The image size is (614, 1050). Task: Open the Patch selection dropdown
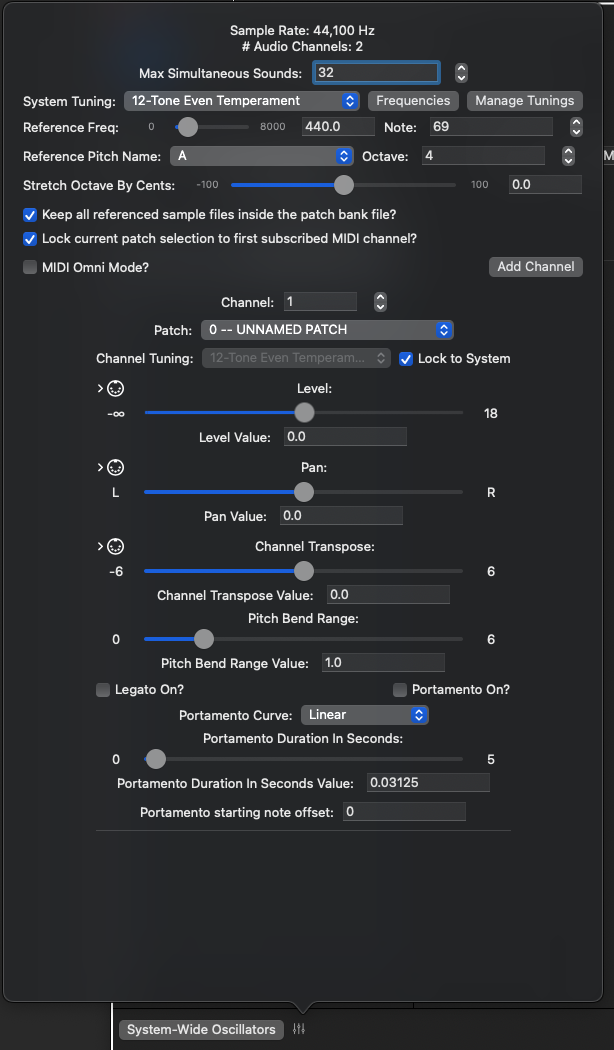click(x=327, y=329)
